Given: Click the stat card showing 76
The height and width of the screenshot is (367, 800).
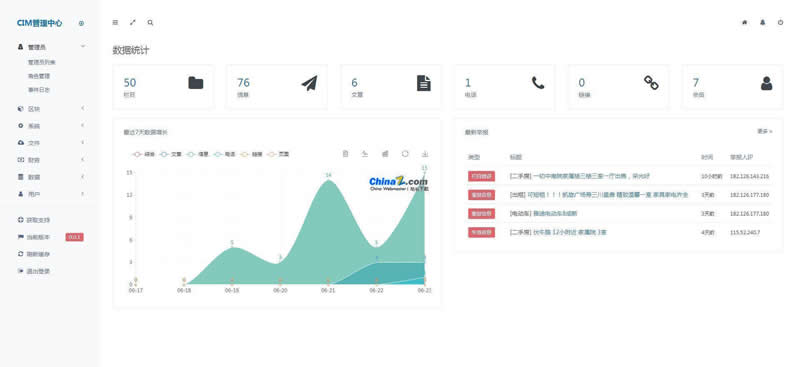Looking at the screenshot, I should (x=277, y=87).
